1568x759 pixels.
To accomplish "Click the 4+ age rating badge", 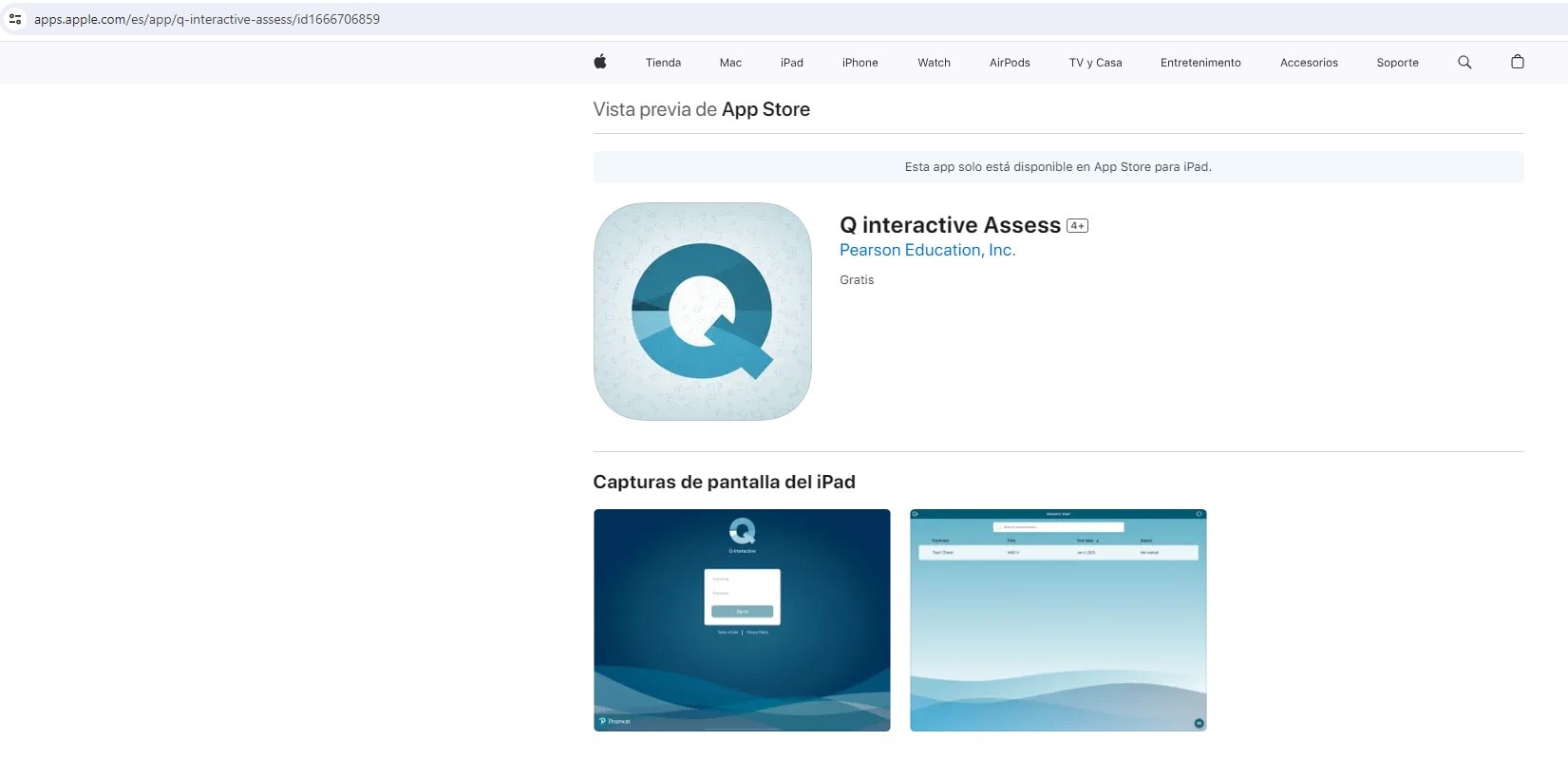I will tap(1077, 226).
